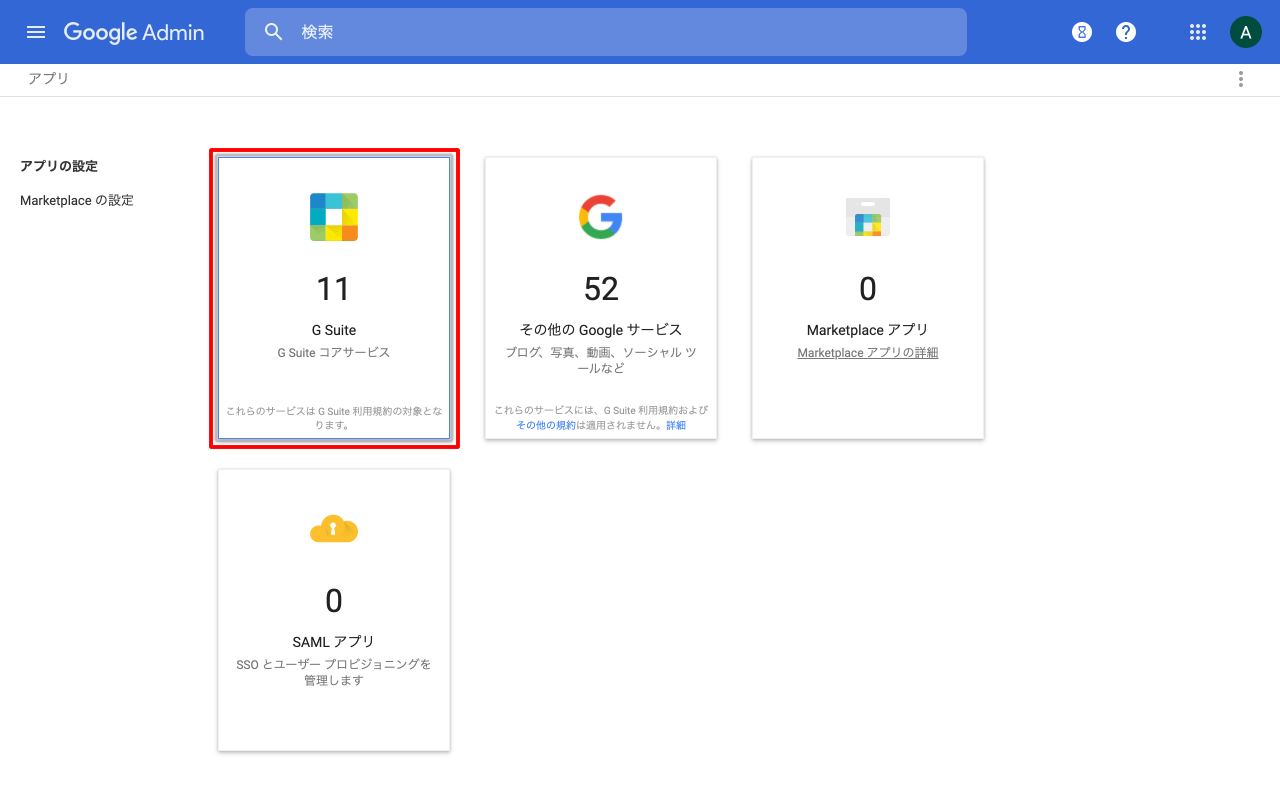Open Marketplace アプリの詳細 link
Viewport: 1280px width, 800px height.
coord(868,353)
